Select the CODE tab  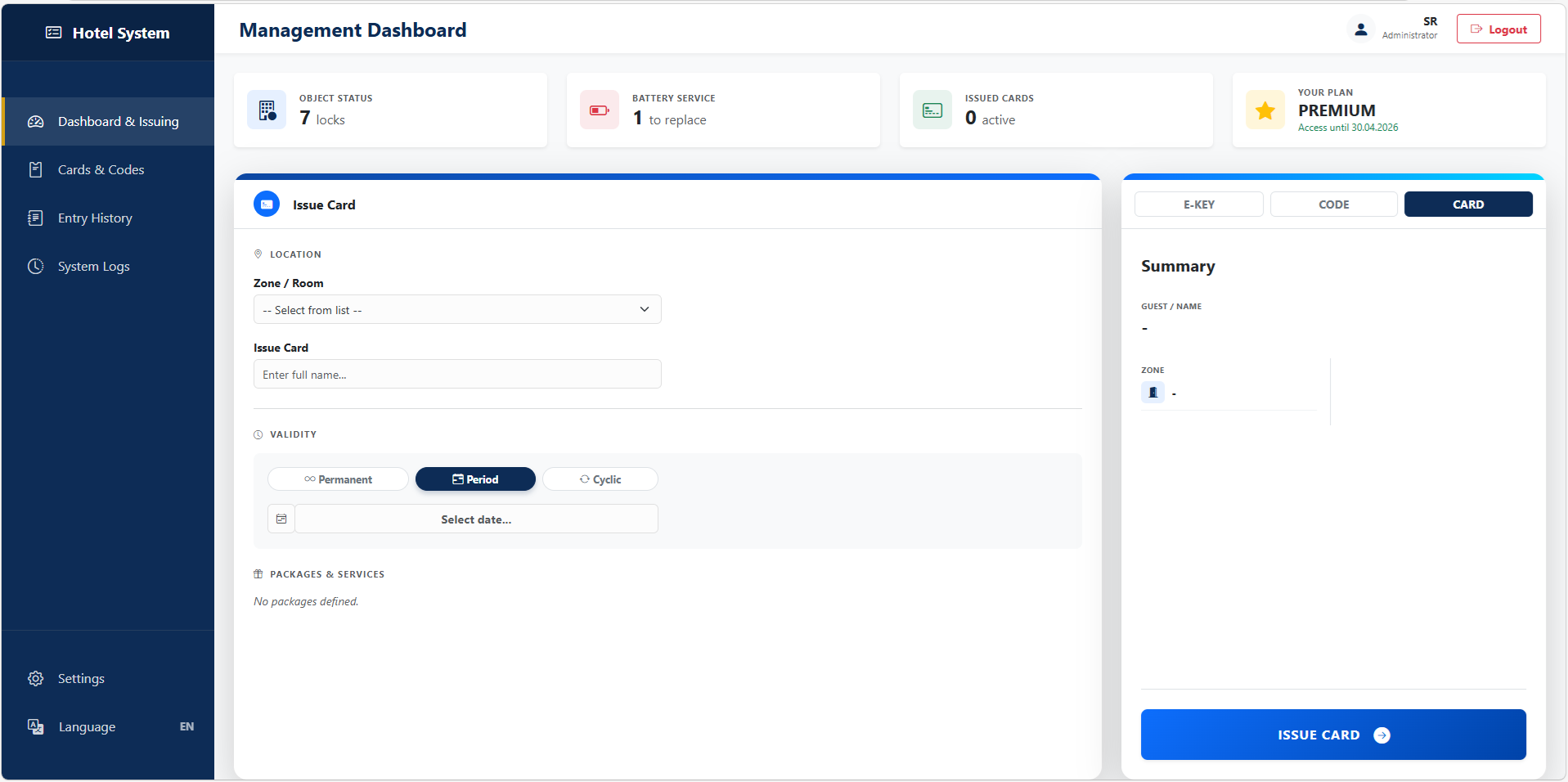[1333, 204]
